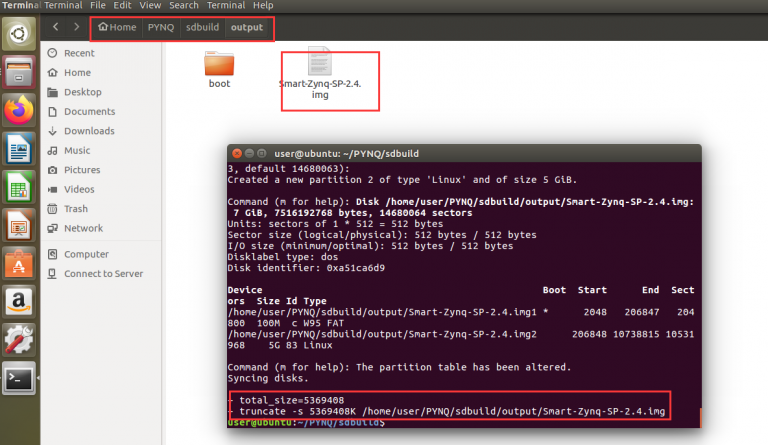Screen dimensions: 768x445
Task: Launch LibreOffice Impress from the dock
Action: tap(19, 225)
